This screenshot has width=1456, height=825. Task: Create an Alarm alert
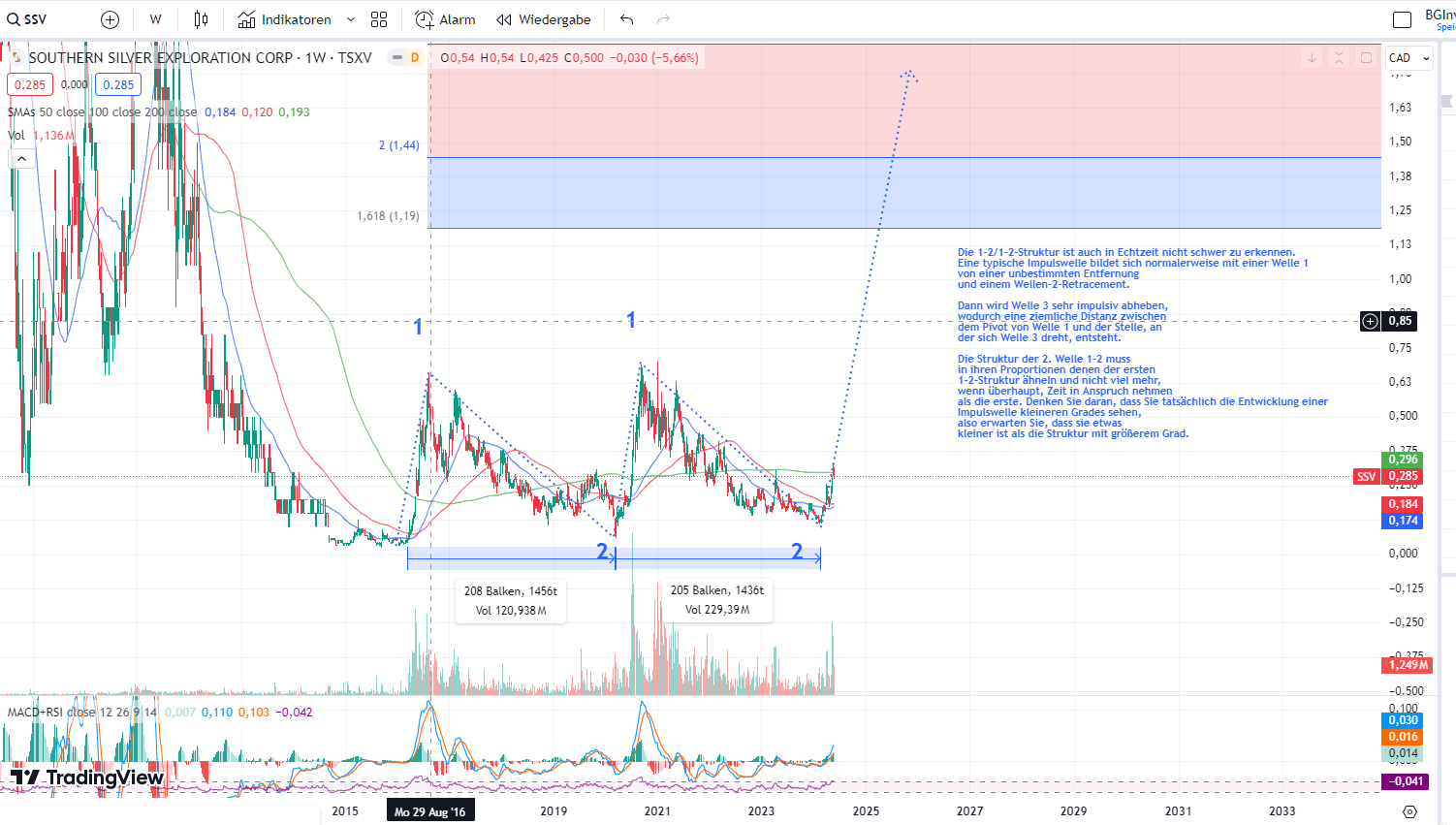click(445, 19)
